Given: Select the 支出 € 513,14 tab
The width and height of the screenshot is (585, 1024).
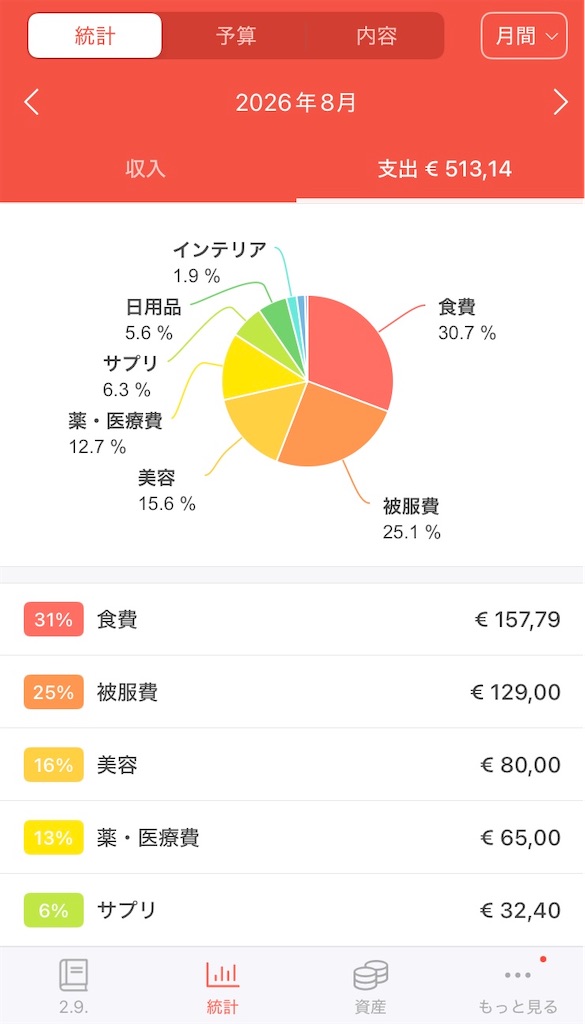Looking at the screenshot, I should (x=445, y=169).
